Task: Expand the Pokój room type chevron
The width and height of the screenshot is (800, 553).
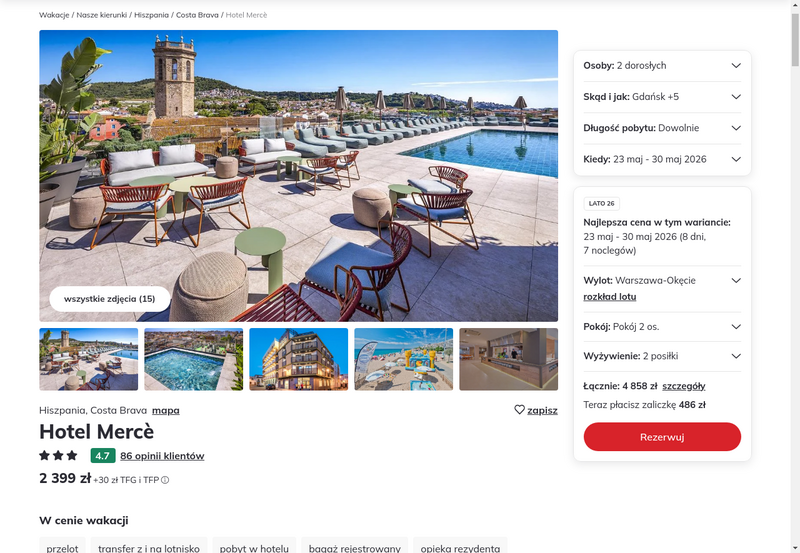Action: [736, 326]
